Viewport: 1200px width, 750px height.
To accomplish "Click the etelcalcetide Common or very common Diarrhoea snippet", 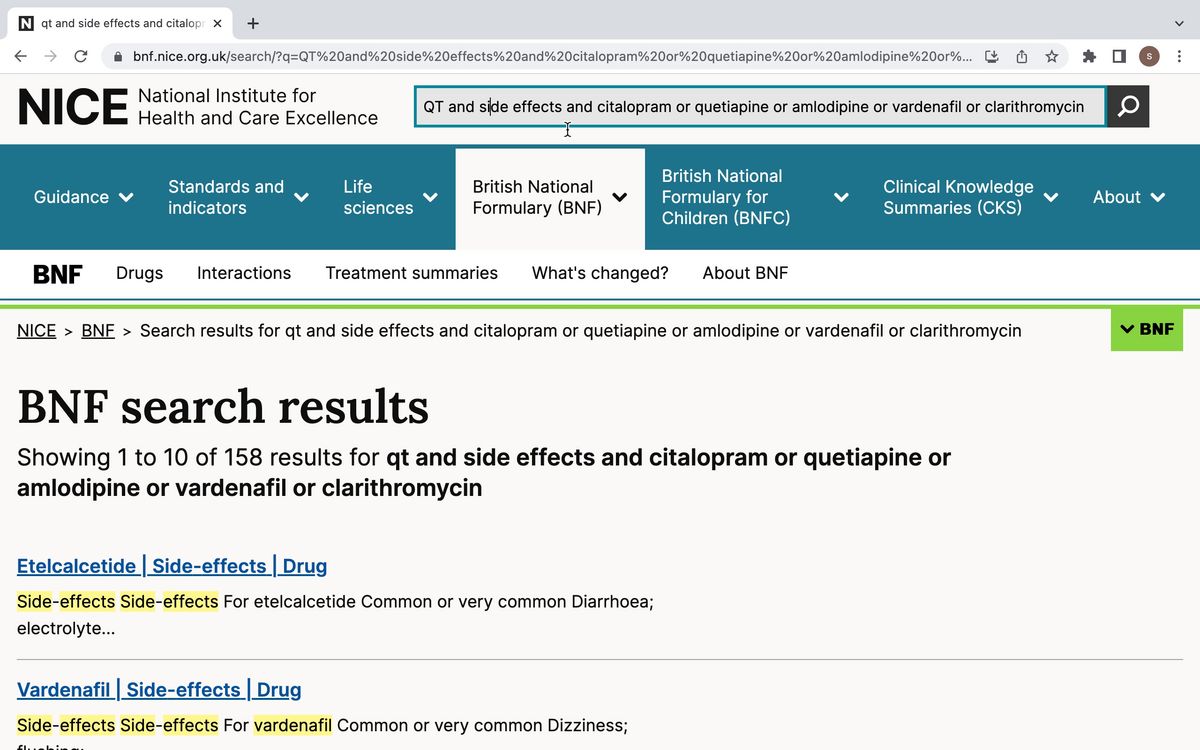I will [335, 615].
